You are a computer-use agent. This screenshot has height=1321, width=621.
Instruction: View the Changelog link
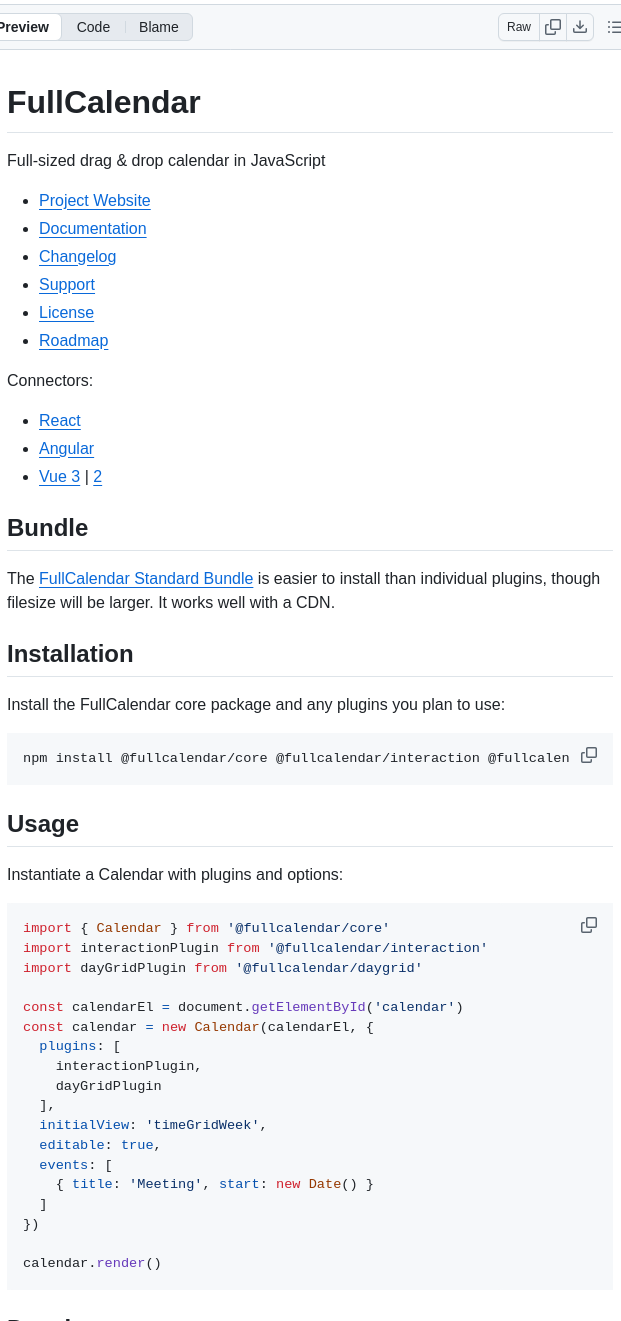pyautogui.click(x=78, y=257)
